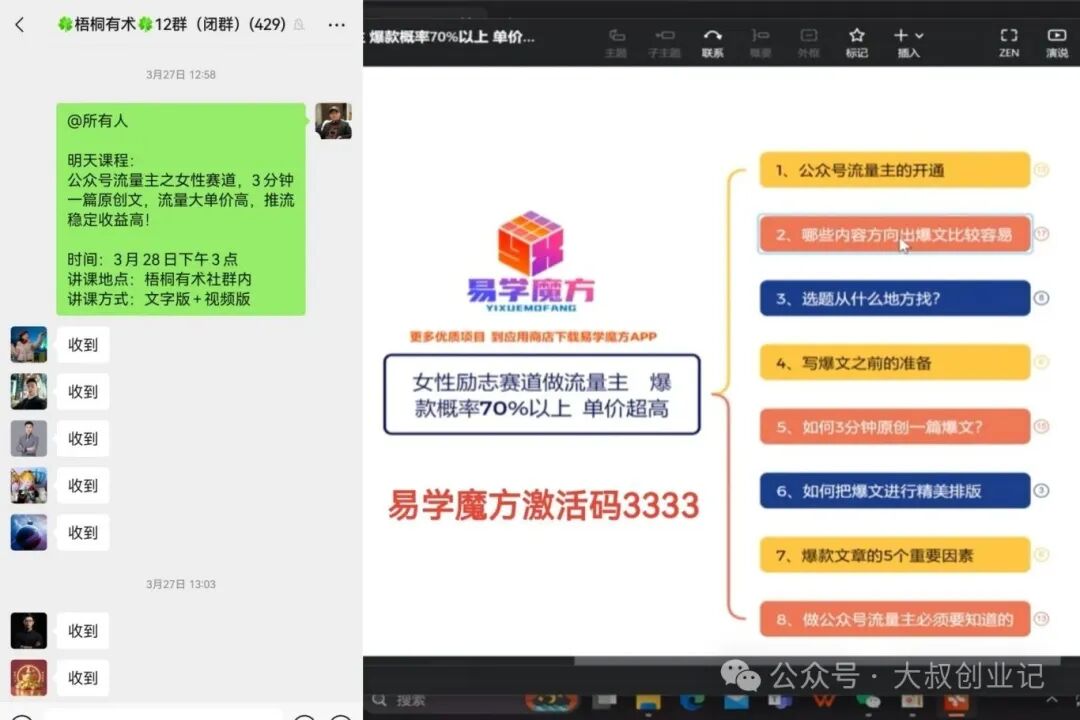Add a 外框 boundary from the toolbar
This screenshot has width=1080, height=720.
pyautogui.click(x=808, y=40)
